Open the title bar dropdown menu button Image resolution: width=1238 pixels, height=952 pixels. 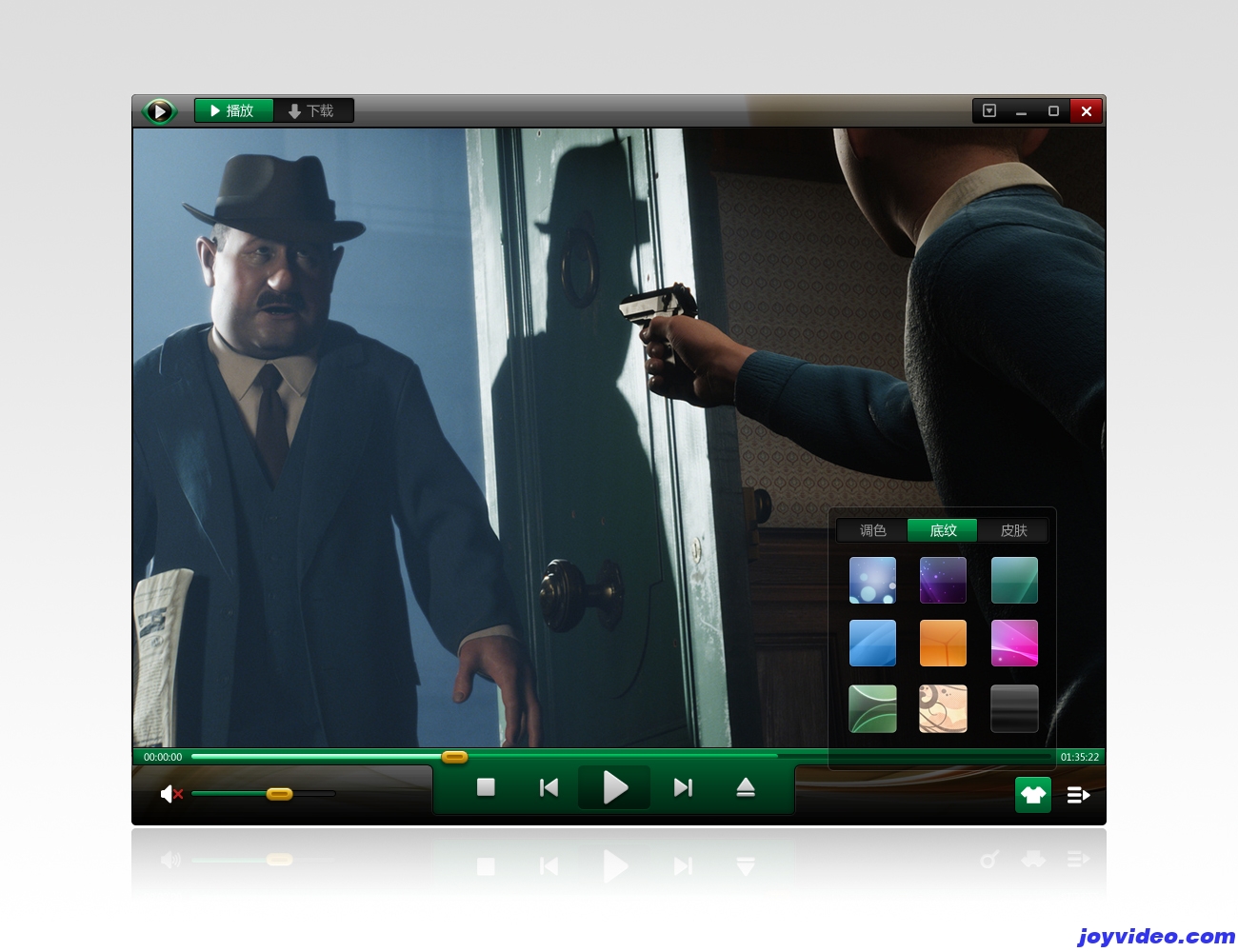[989, 111]
